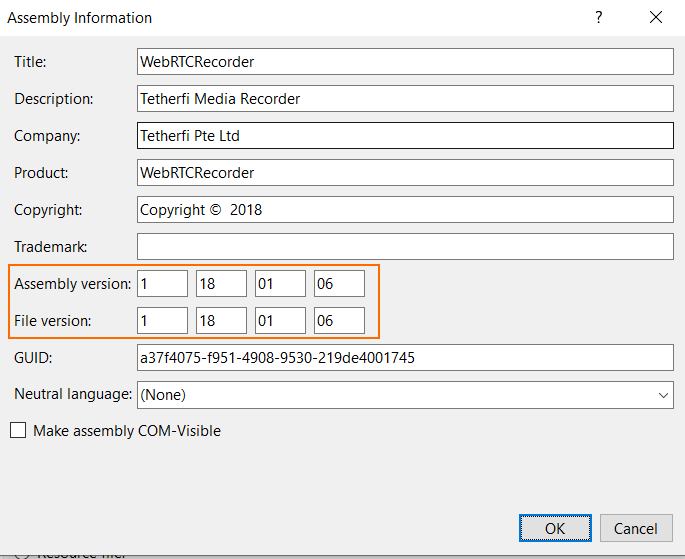Select Assembly version build field showing 01
Screen dimensions: 685x559
point(280,284)
